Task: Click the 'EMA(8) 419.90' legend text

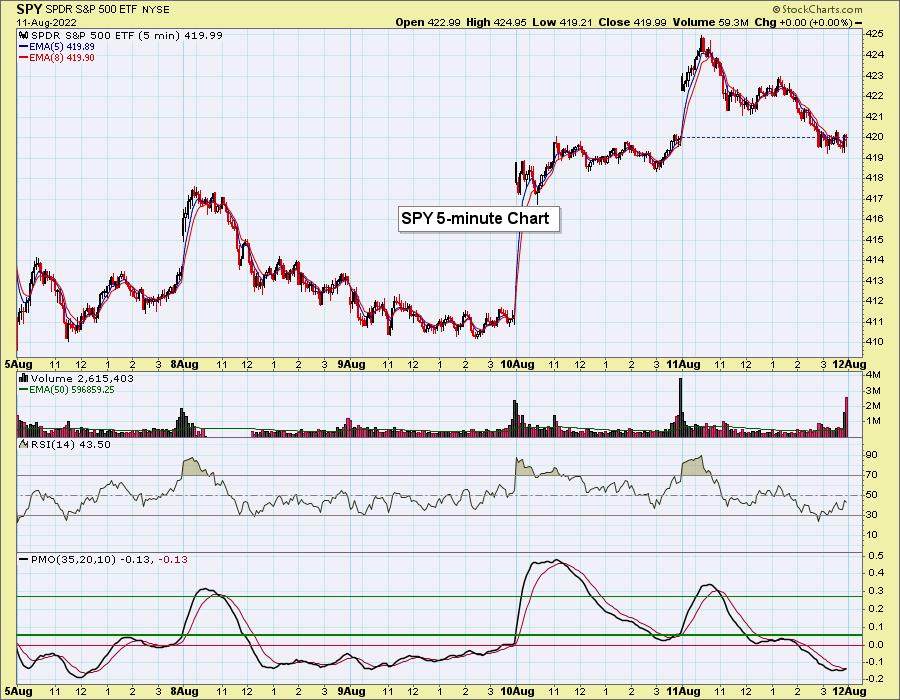Action: click(62, 58)
